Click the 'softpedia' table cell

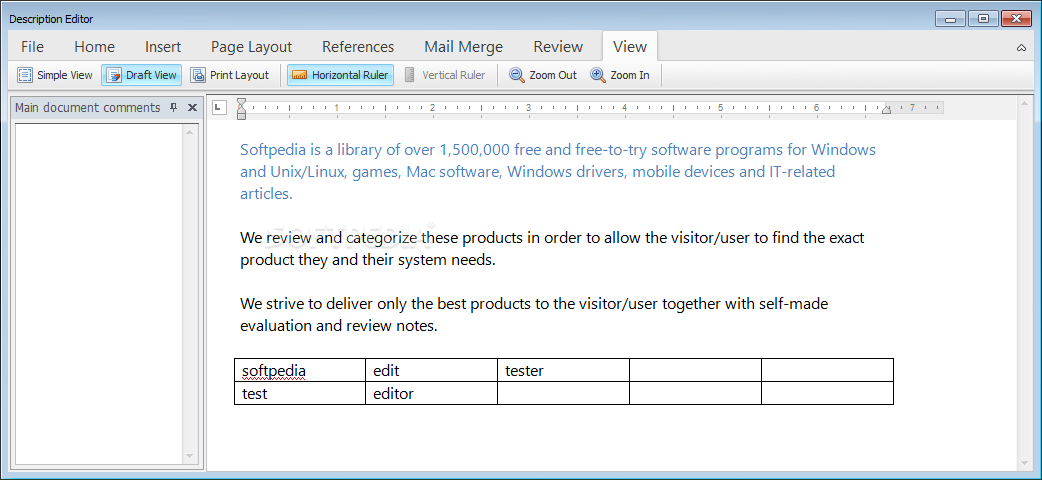300,370
